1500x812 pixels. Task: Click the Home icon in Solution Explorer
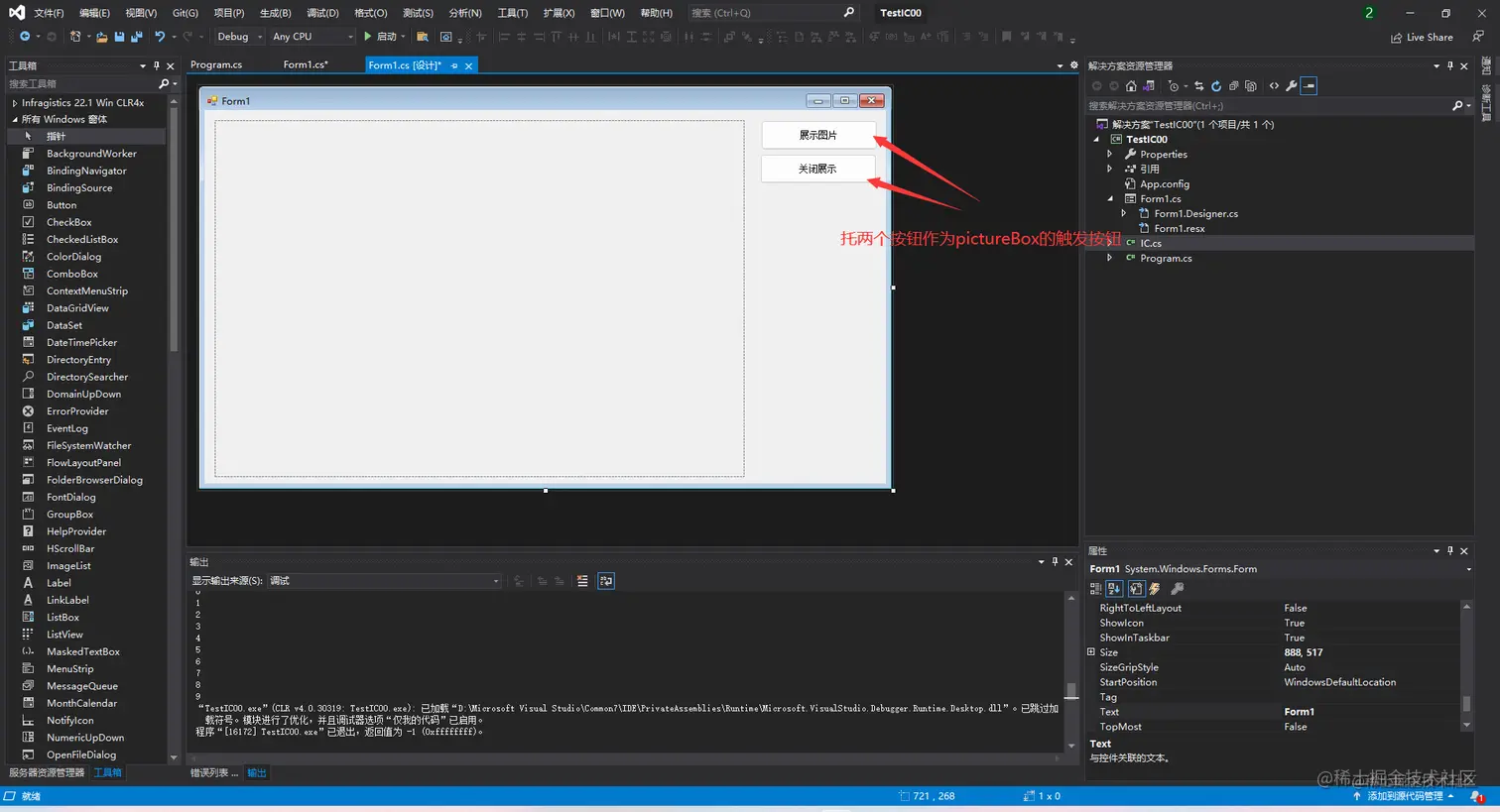(x=1131, y=86)
